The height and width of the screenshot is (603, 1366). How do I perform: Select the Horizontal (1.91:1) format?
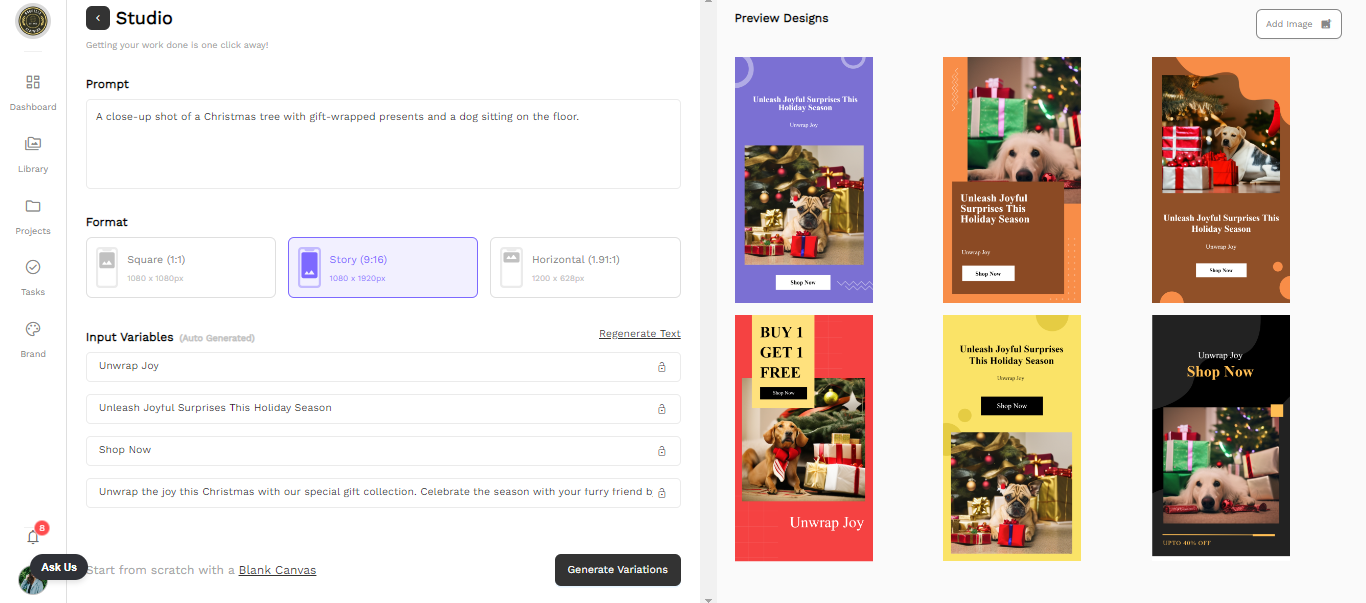585,267
